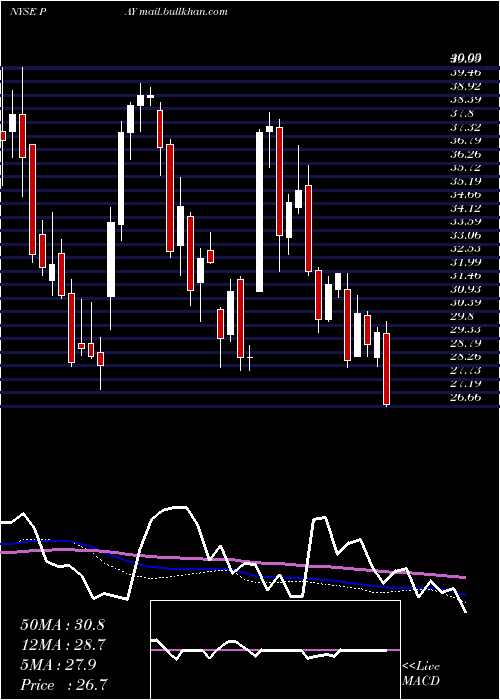500x700 pixels.
Task: Click the 33.59 price level label
Action: pos(466,221)
